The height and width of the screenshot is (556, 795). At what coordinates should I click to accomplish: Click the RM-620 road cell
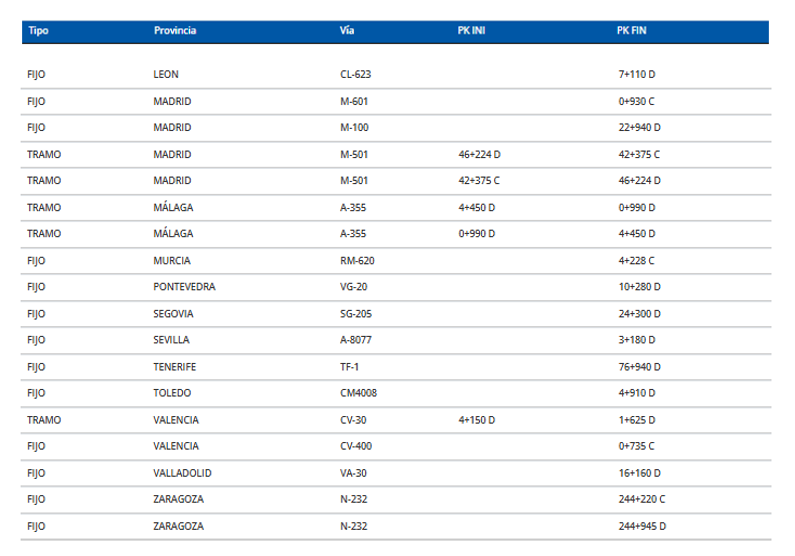[357, 260]
